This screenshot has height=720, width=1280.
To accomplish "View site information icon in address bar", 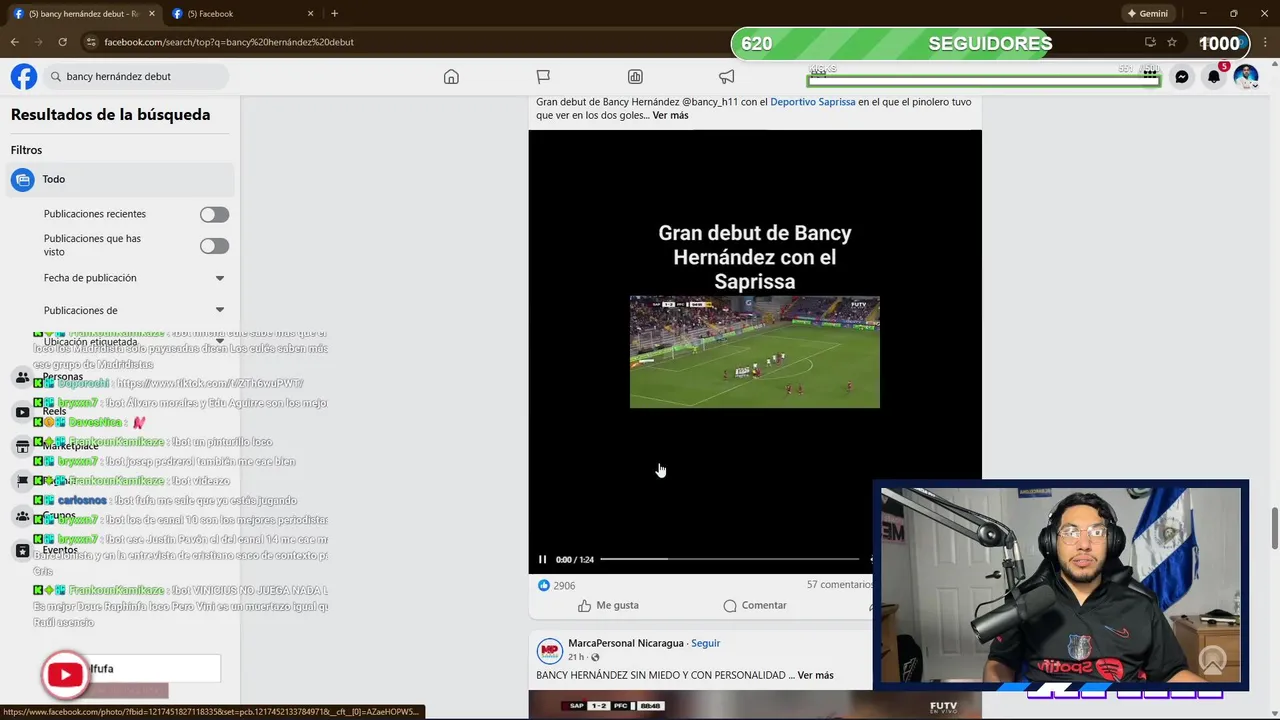I will (x=90, y=42).
